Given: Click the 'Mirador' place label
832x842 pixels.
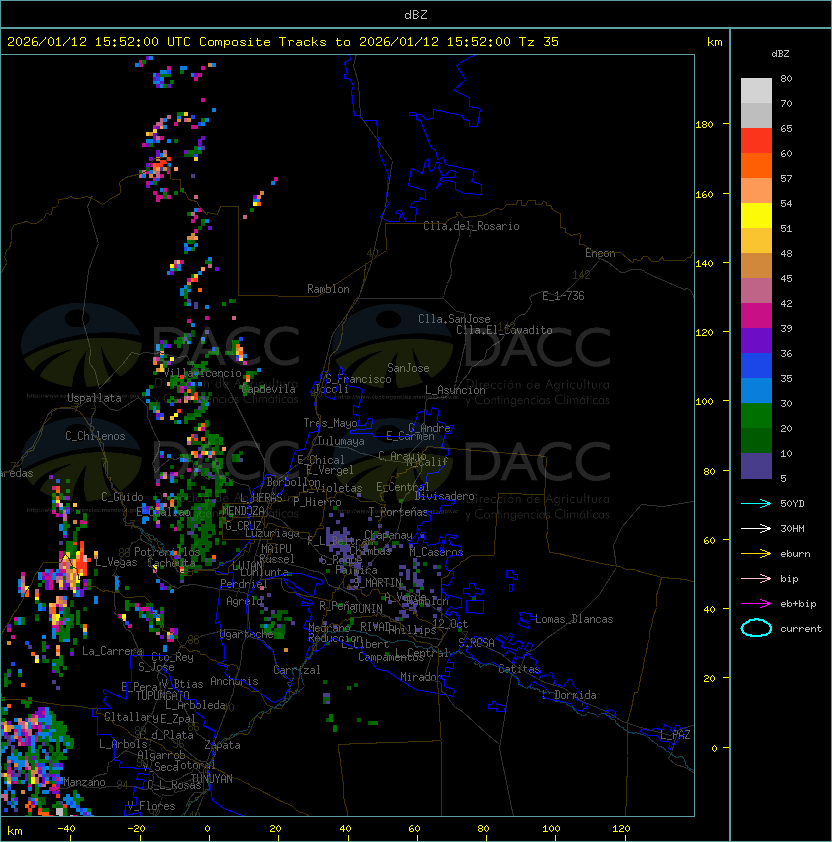Looking at the screenshot, I should 421,677.
